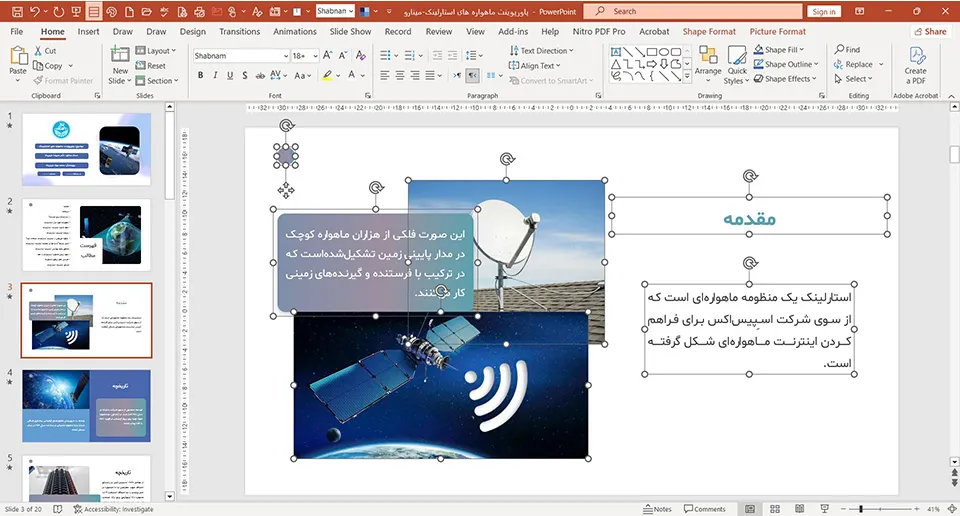Screen dimensions: 960x516
Task: Click the Cut command
Action: click(45, 51)
